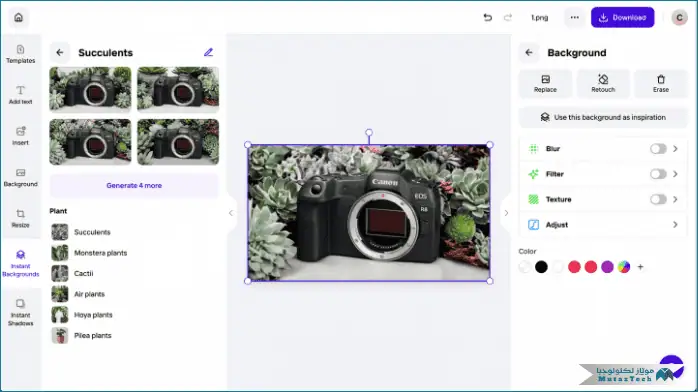Screen dimensions: 698x392
Task: Enable the Blur toggle
Action: pos(658,149)
